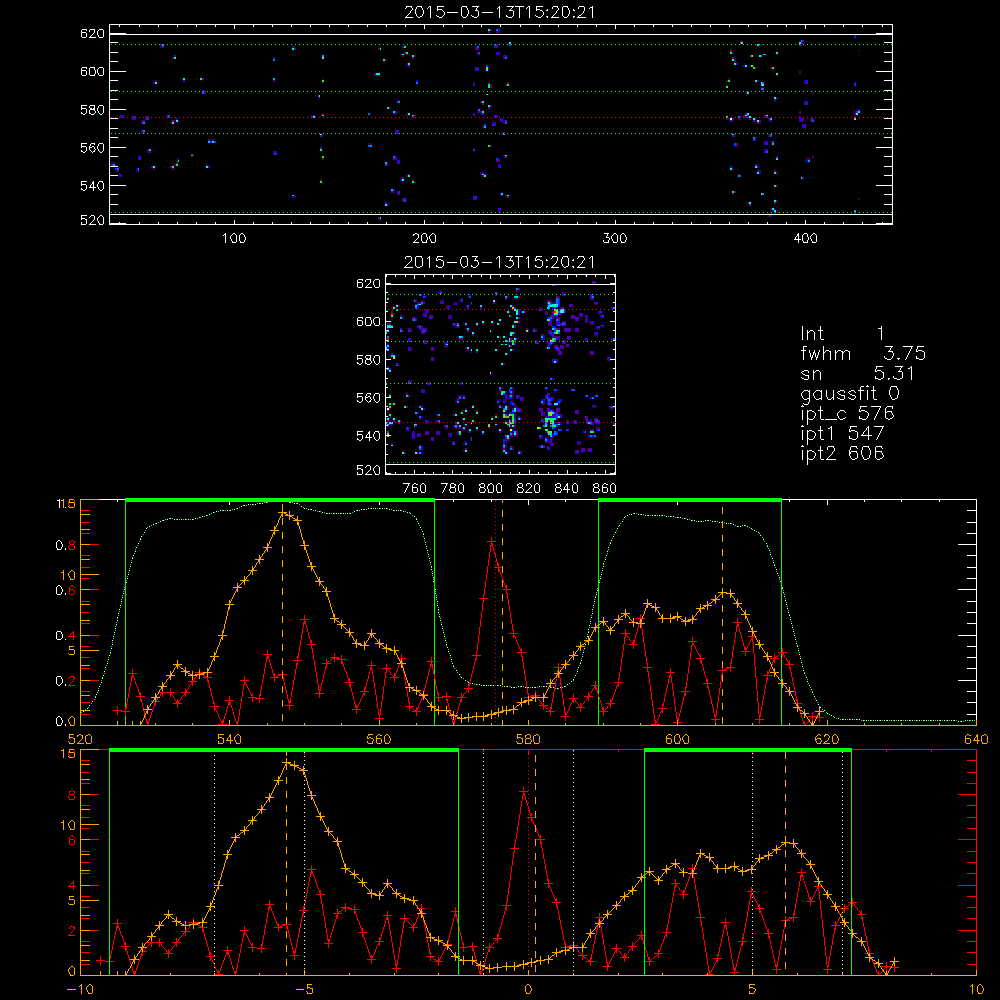Click the orange peak near -5 in bottom plot
The image size is (1000, 1000).
click(x=288, y=762)
